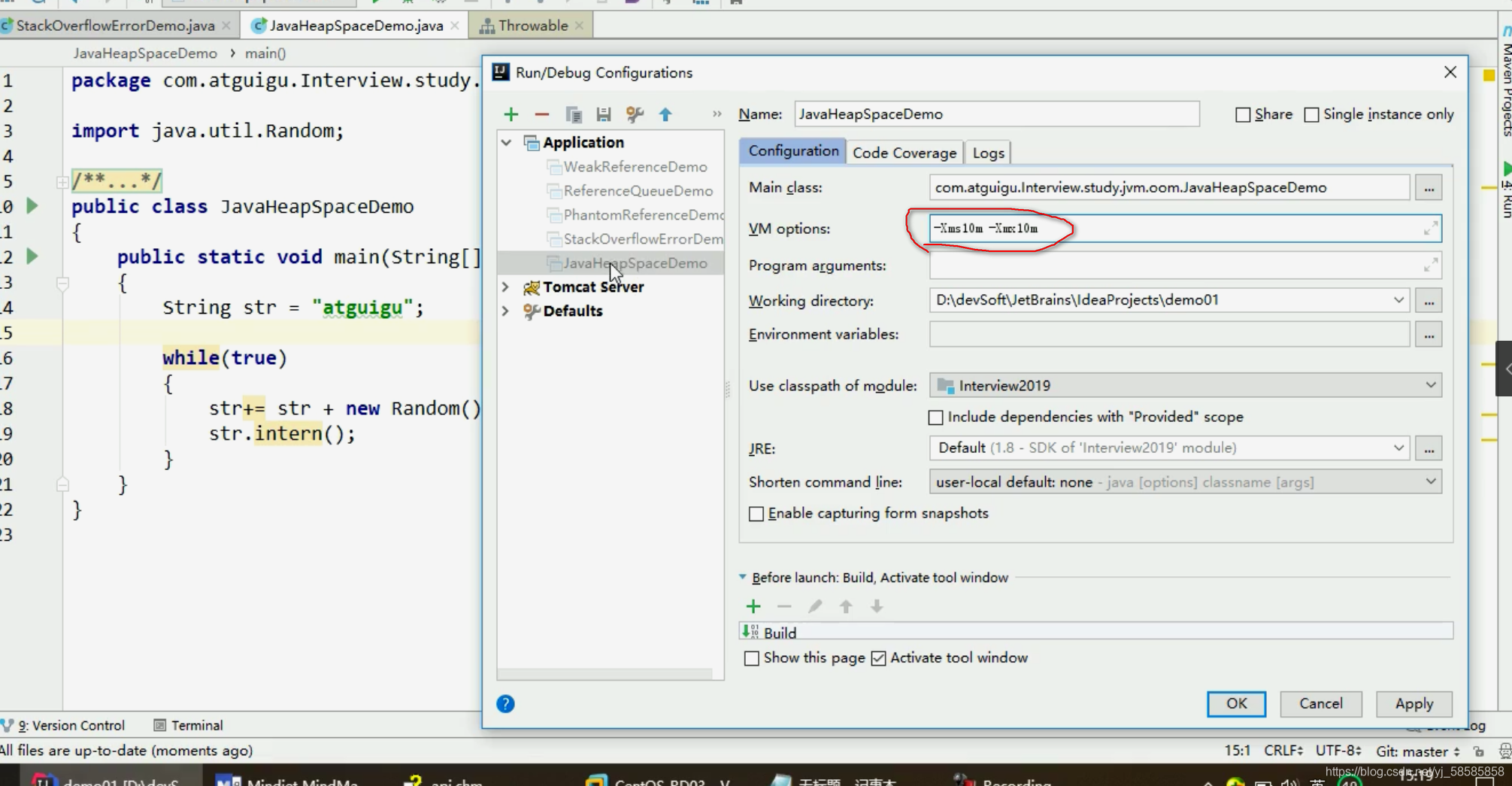Toggle Show this page checkbox
1512x786 pixels.
[751, 658]
